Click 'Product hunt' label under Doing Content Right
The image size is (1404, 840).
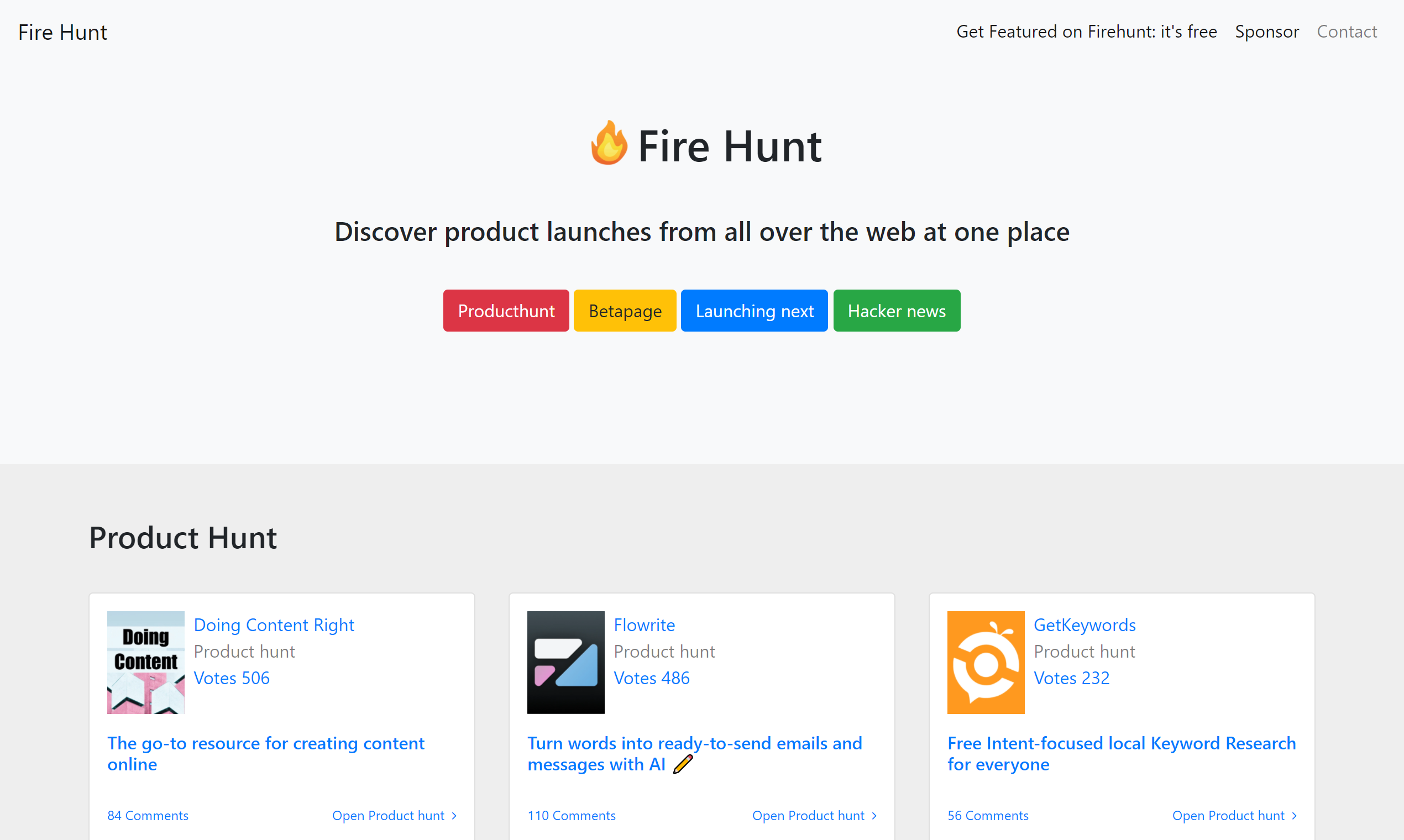[244, 652]
